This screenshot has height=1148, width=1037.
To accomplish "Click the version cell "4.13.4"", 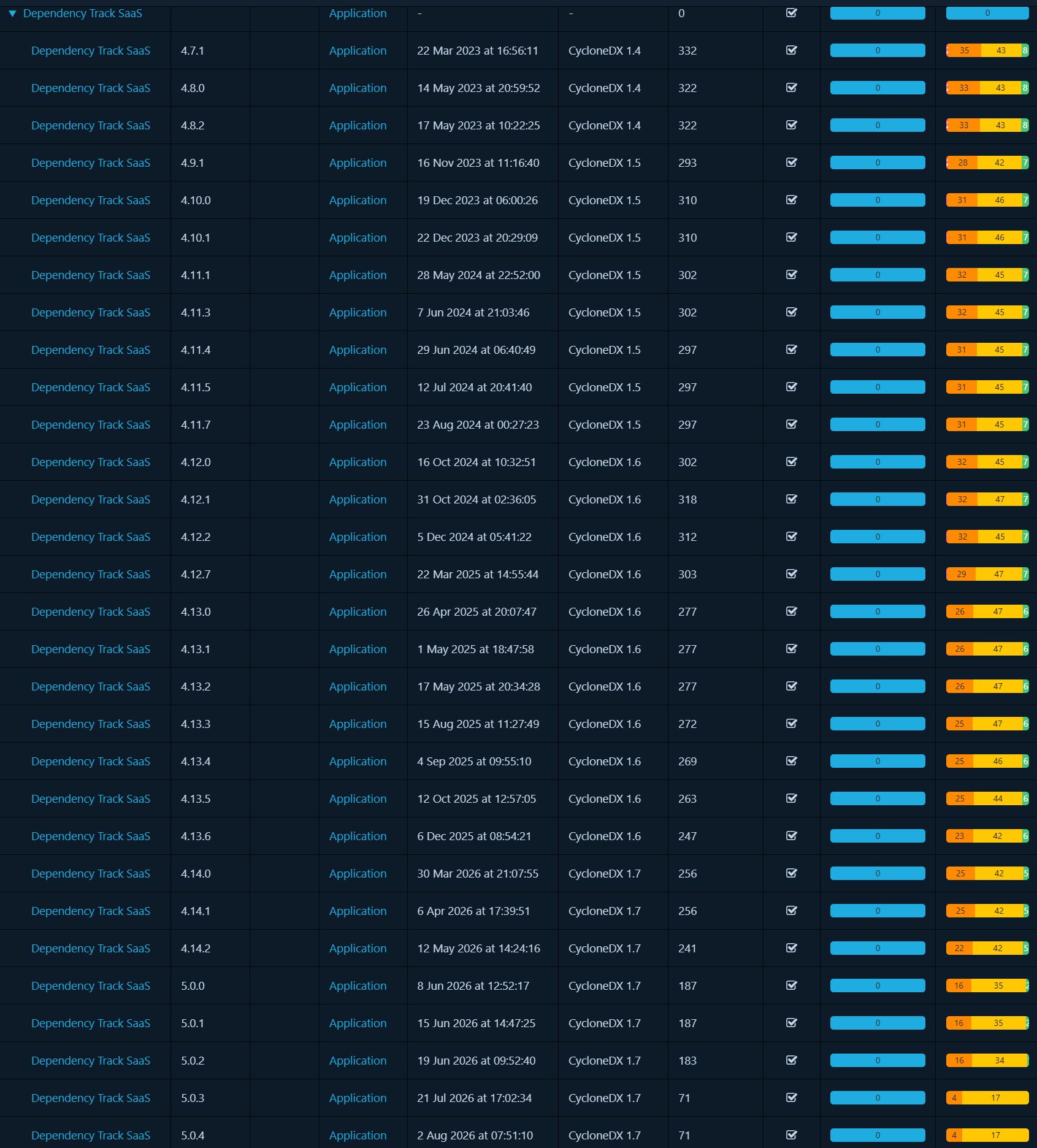I will coord(196,762).
